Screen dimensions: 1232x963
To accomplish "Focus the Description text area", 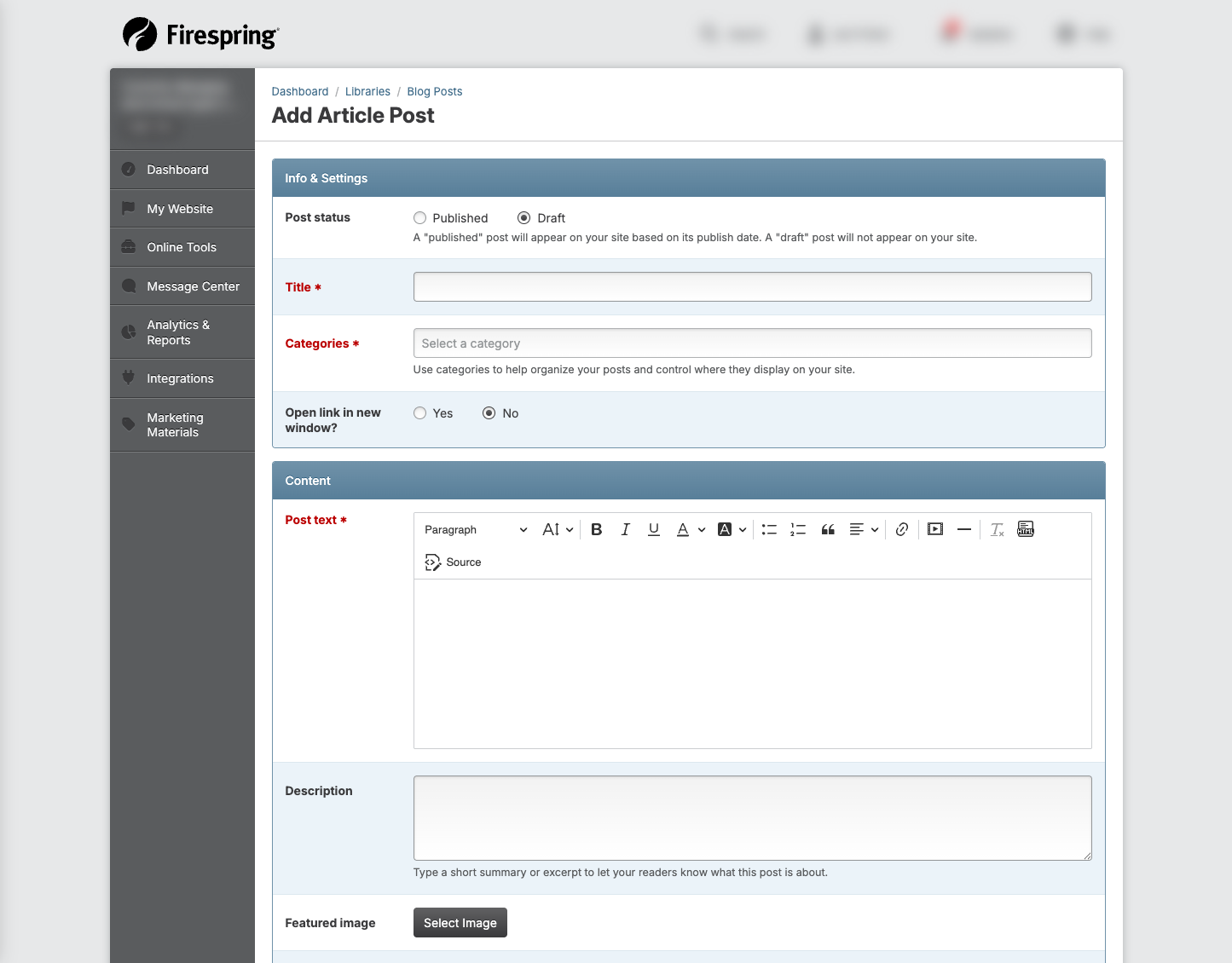I will point(752,818).
